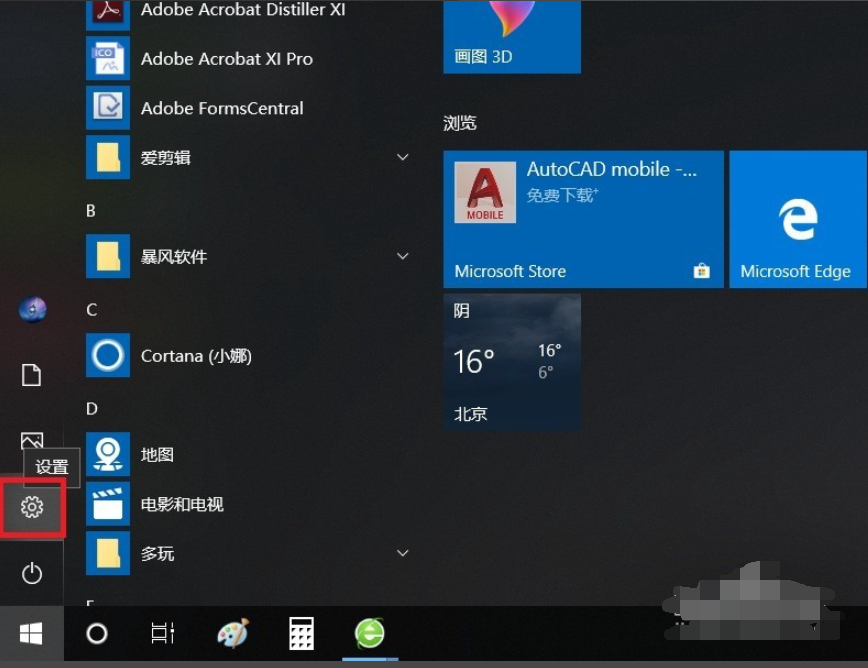Screen dimensions: 868x668
Task: Open Adobe FormsCentral
Action: (x=221, y=108)
